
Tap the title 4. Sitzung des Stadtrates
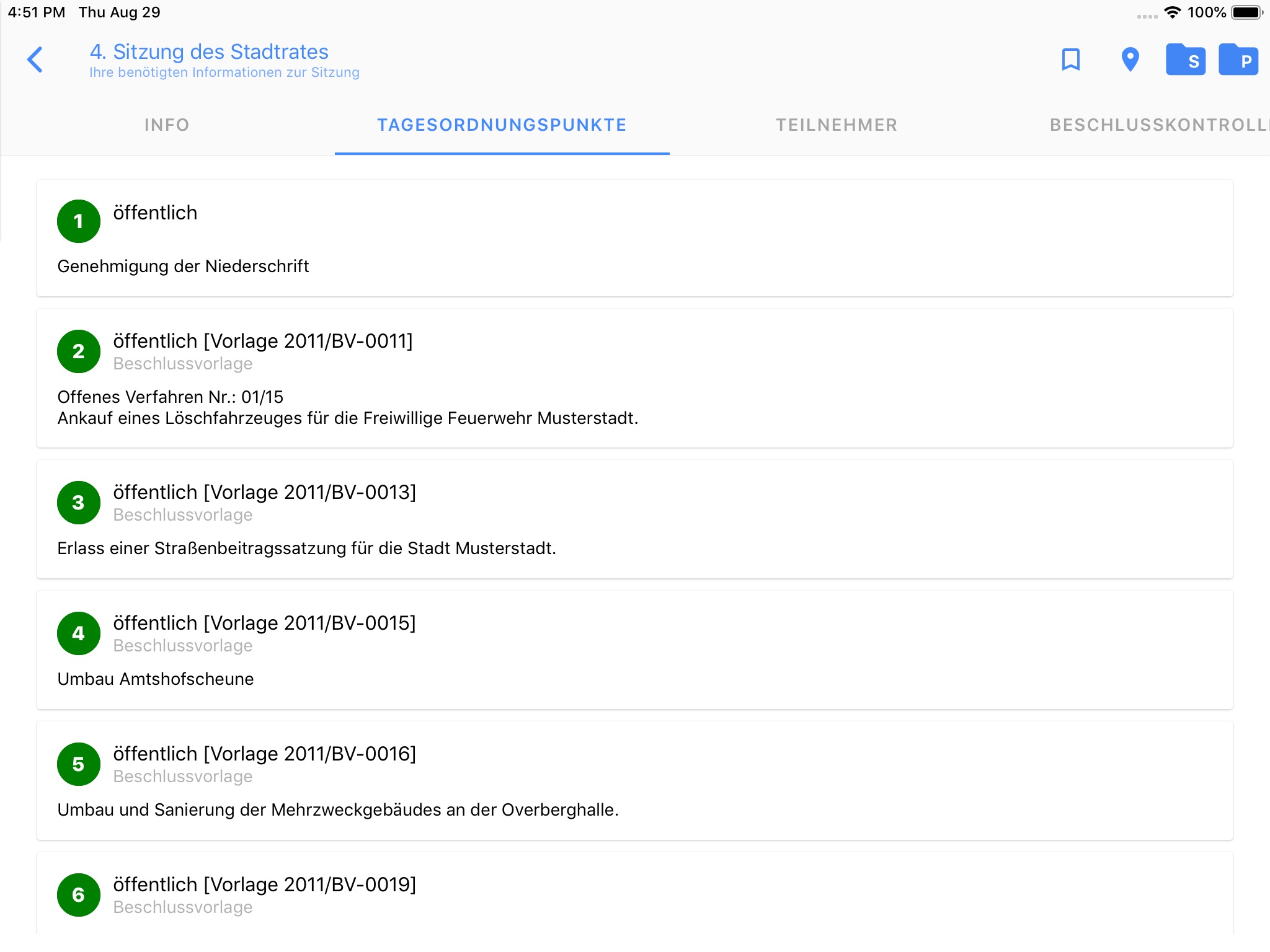[209, 52]
